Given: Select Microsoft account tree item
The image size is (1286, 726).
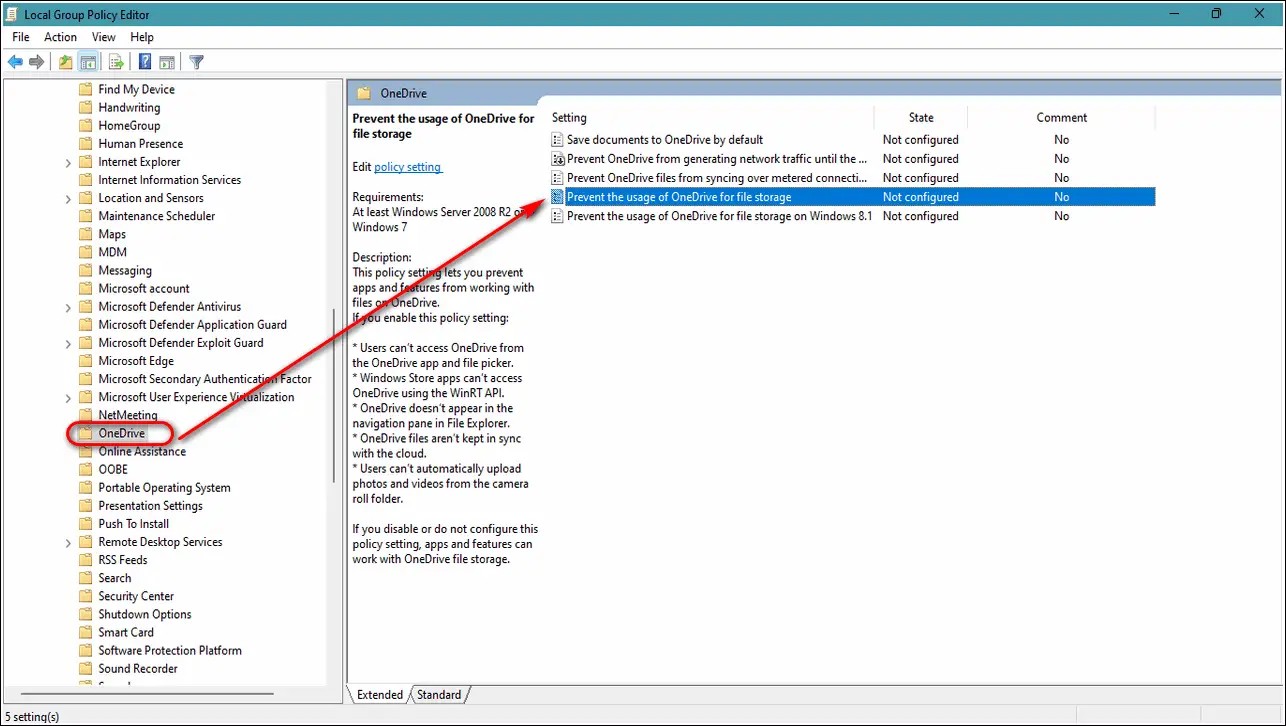Looking at the screenshot, I should click(x=144, y=289).
